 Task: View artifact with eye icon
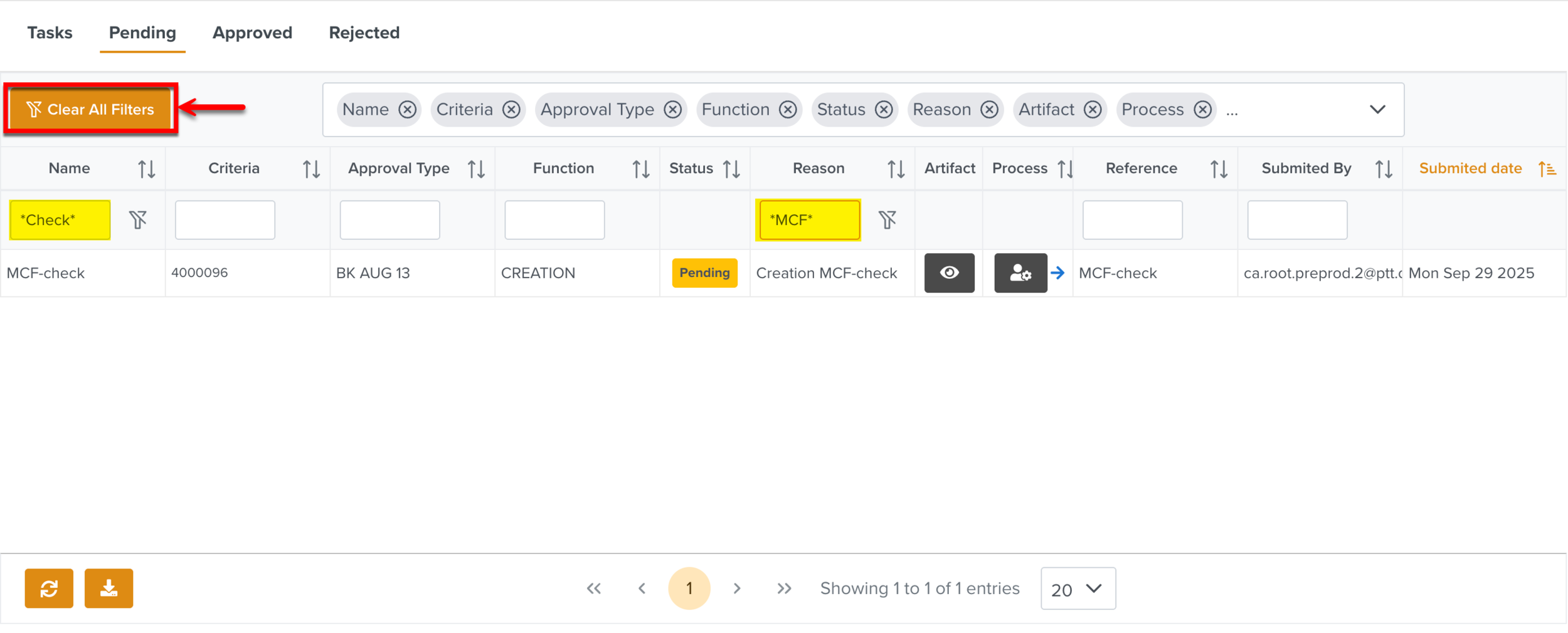[949, 273]
